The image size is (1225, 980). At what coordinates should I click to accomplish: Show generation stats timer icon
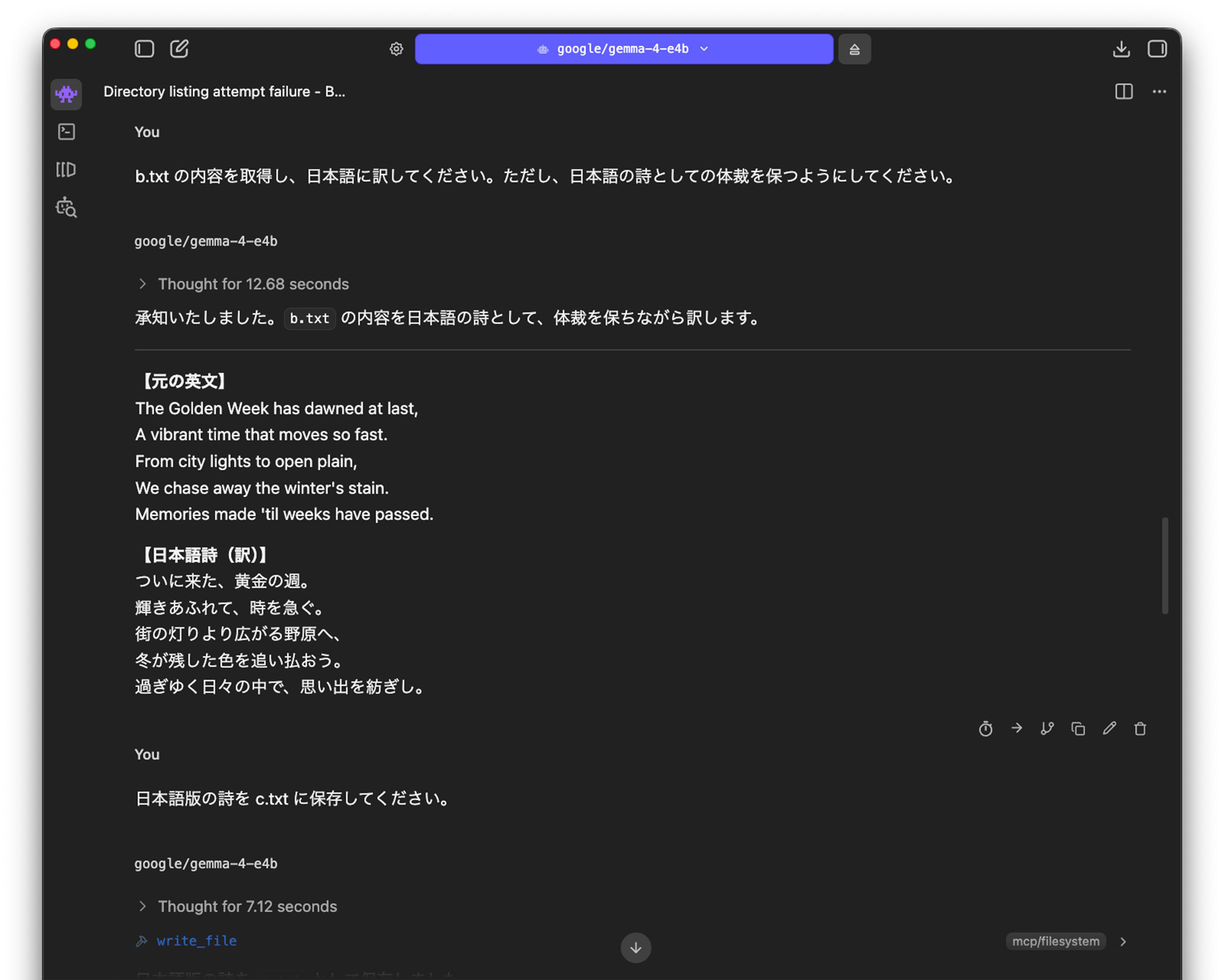click(986, 728)
